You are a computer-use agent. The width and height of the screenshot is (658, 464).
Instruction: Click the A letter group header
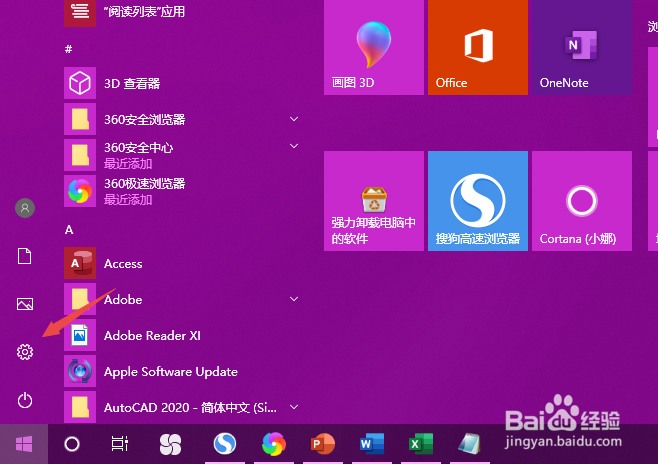(69, 230)
